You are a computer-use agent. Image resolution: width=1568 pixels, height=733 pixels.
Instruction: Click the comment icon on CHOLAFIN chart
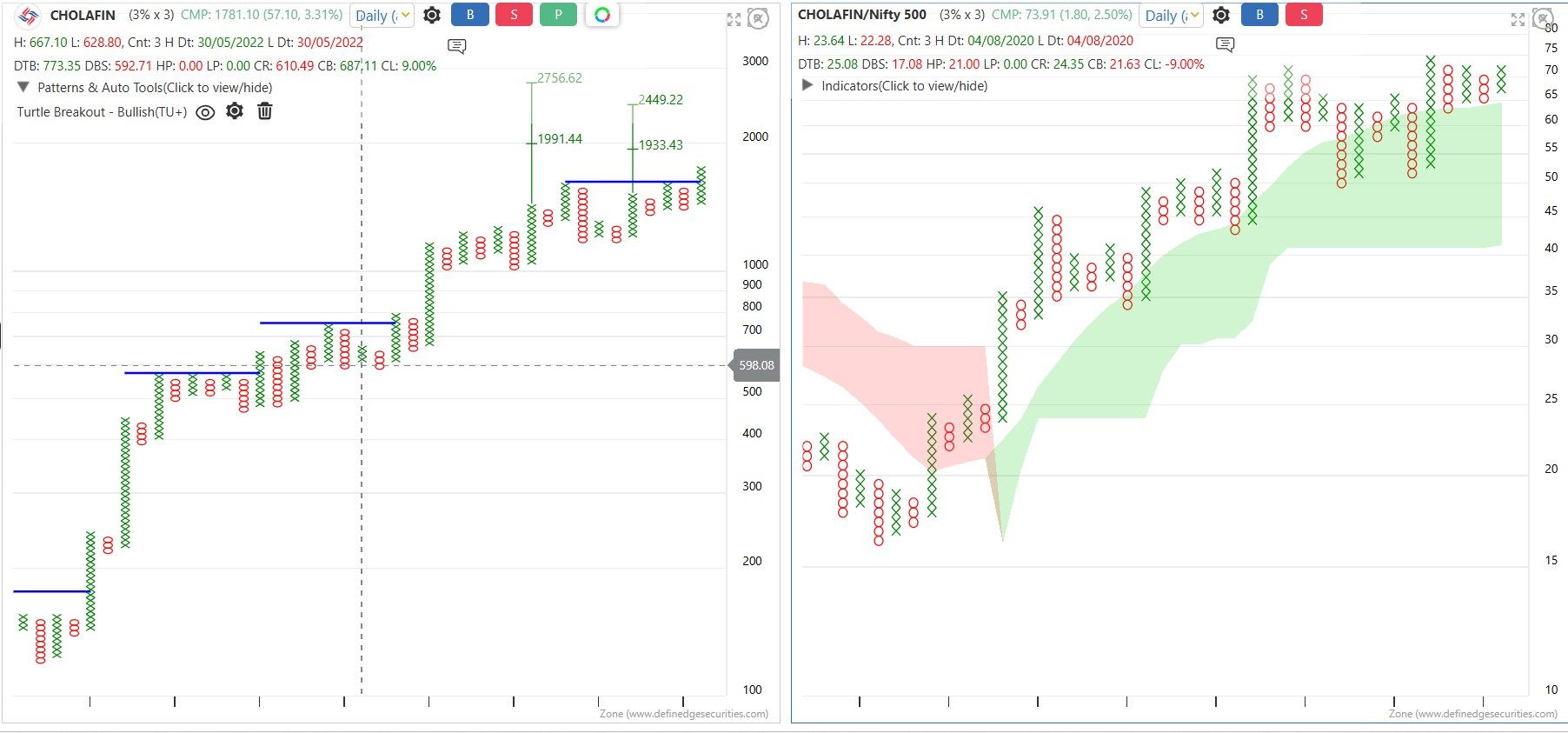457,46
